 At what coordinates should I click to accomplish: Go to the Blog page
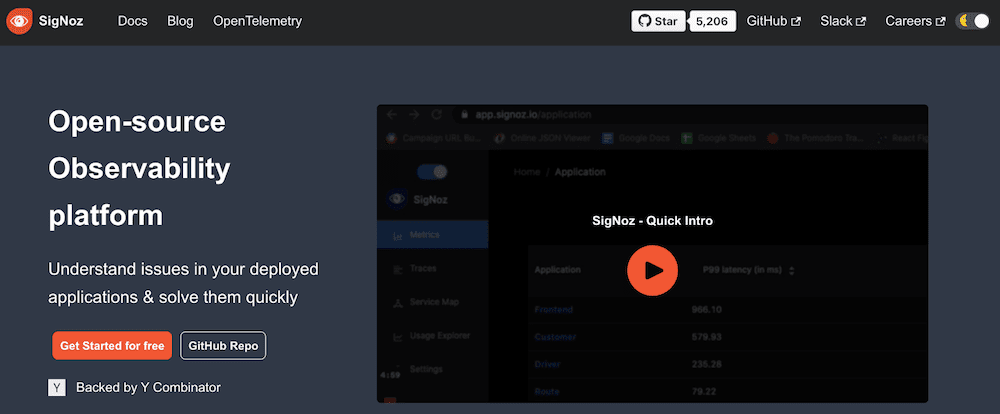click(180, 21)
